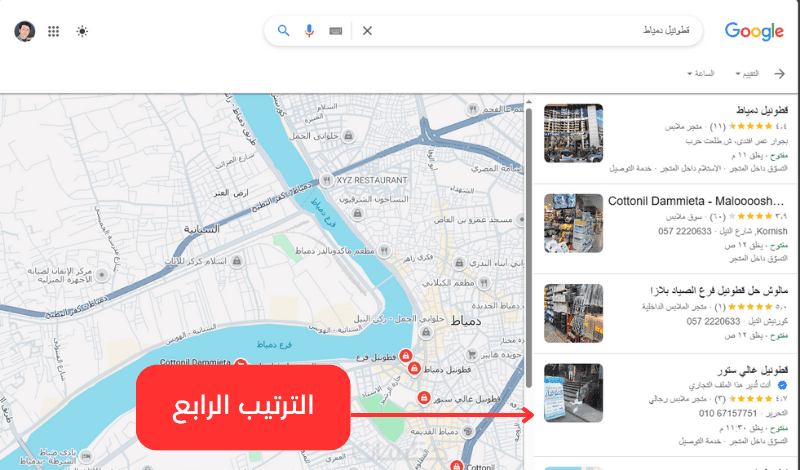Select مركز الإتقان لصيانه الأجهزه pin
This screenshot has height=470, width=800.
(x=102, y=275)
